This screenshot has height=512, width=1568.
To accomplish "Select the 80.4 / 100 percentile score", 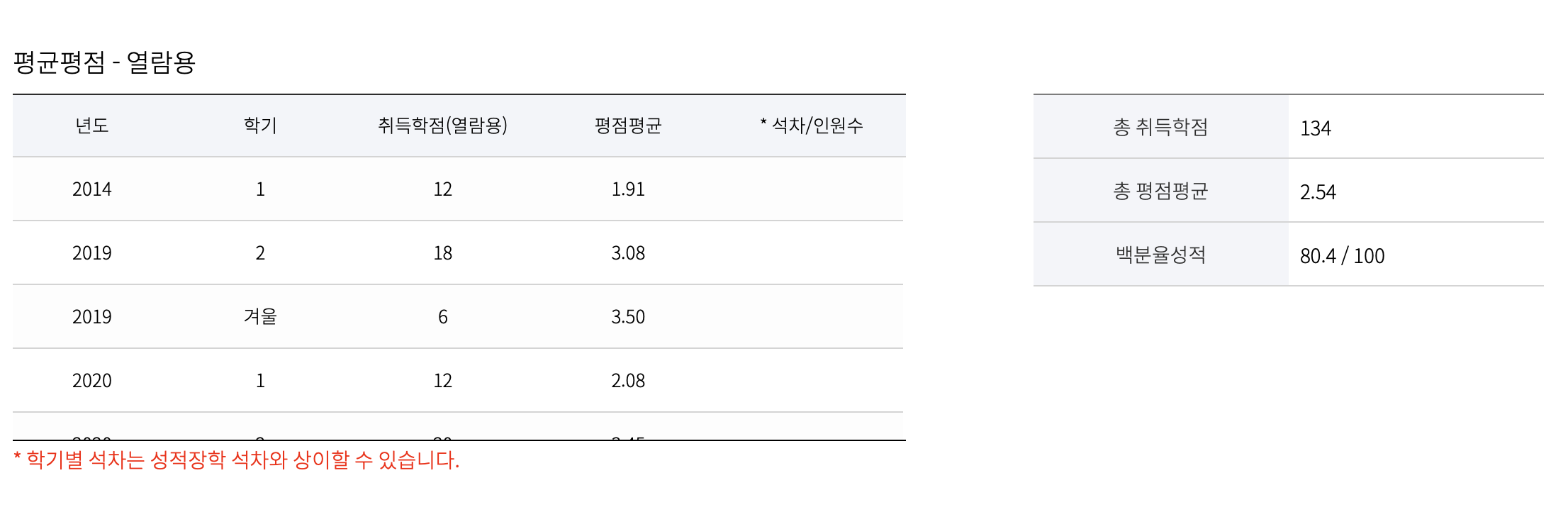I will pyautogui.click(x=1342, y=256).
